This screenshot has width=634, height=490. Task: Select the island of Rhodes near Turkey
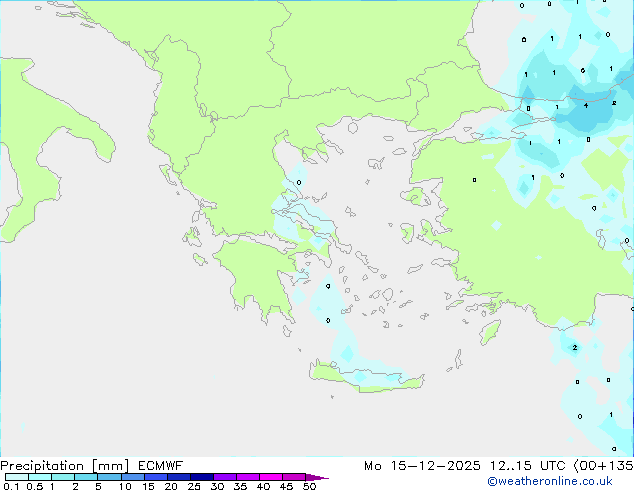(x=489, y=332)
